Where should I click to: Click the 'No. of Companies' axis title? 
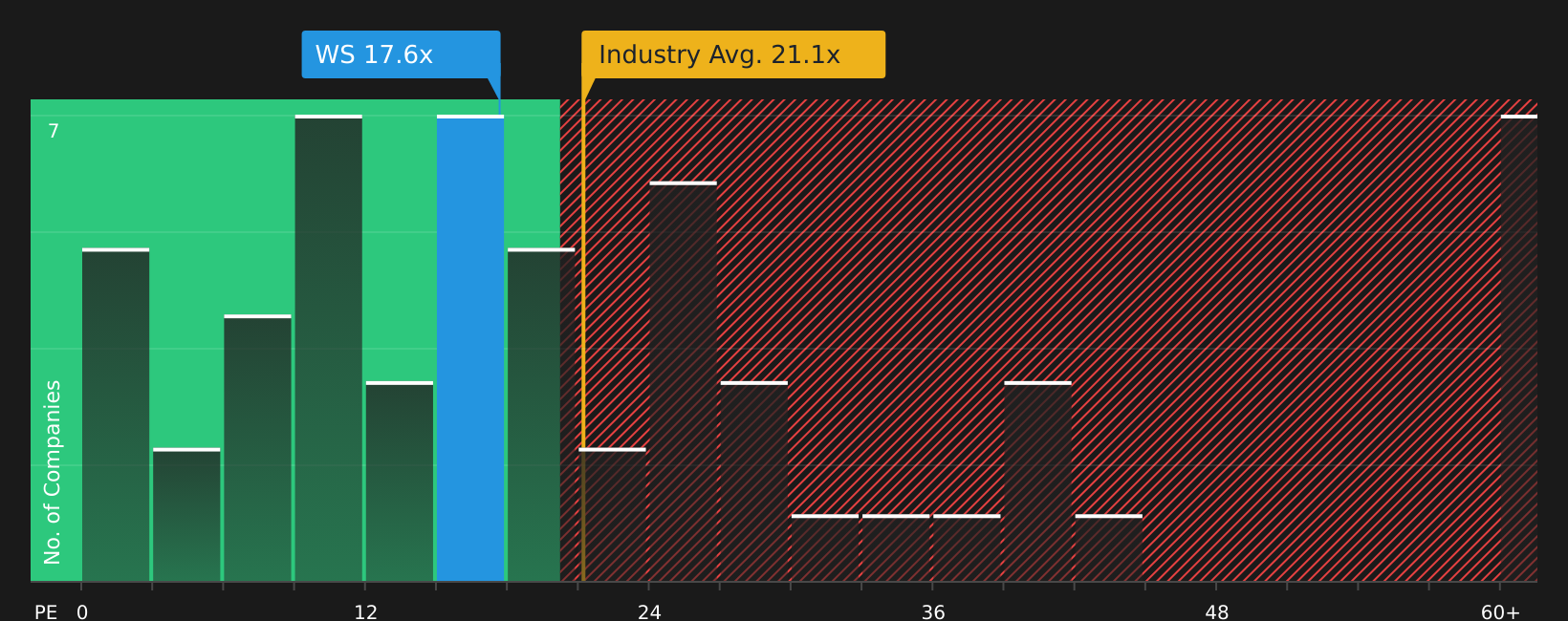[53, 472]
